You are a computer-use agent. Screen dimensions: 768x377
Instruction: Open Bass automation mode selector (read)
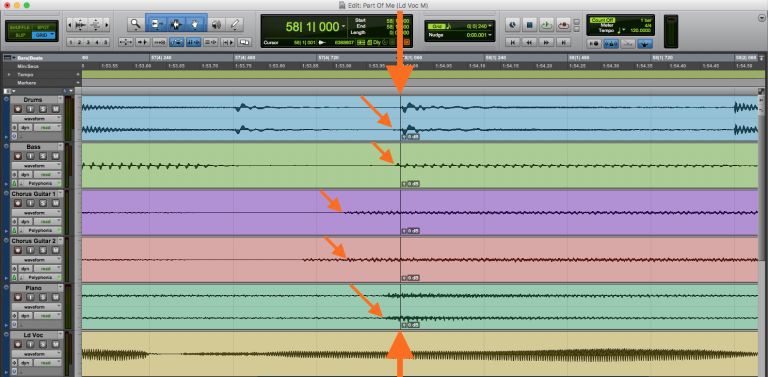pyautogui.click(x=48, y=174)
